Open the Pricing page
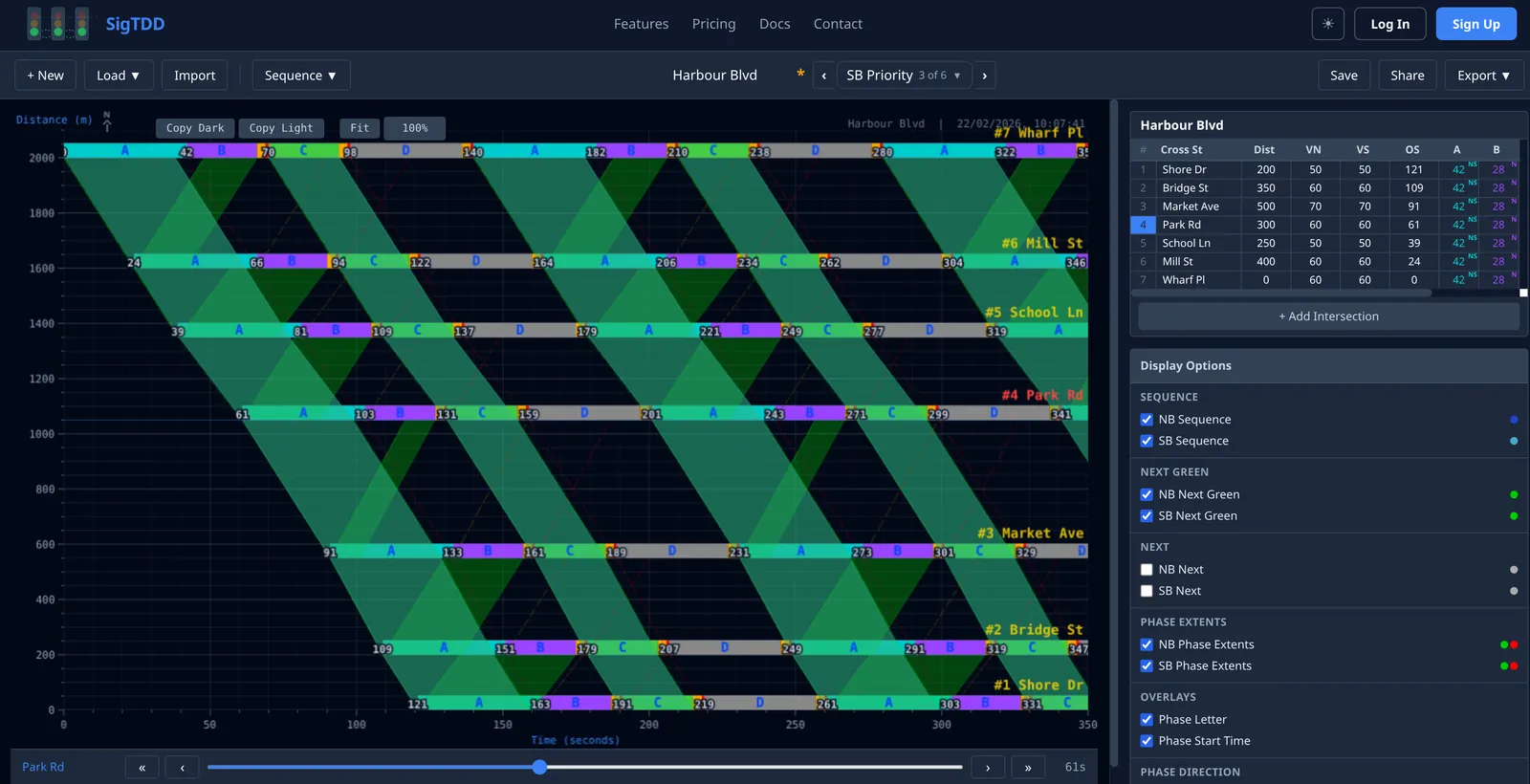1530x784 pixels. (x=714, y=24)
